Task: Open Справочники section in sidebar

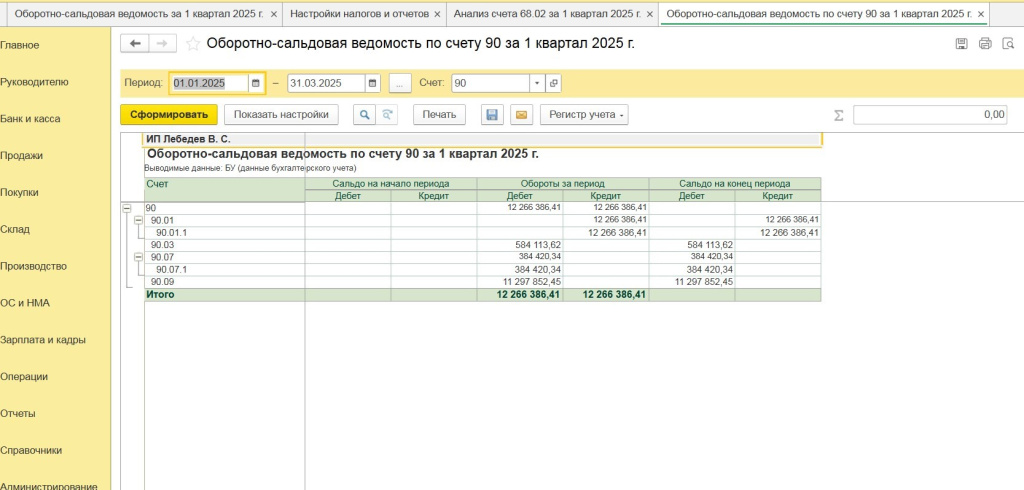Action: pos(31,450)
